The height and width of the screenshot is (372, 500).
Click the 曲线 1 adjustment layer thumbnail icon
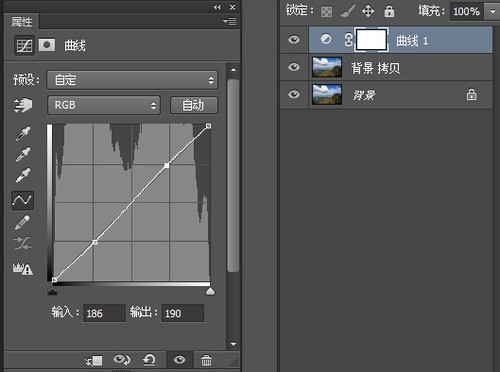pyautogui.click(x=326, y=39)
